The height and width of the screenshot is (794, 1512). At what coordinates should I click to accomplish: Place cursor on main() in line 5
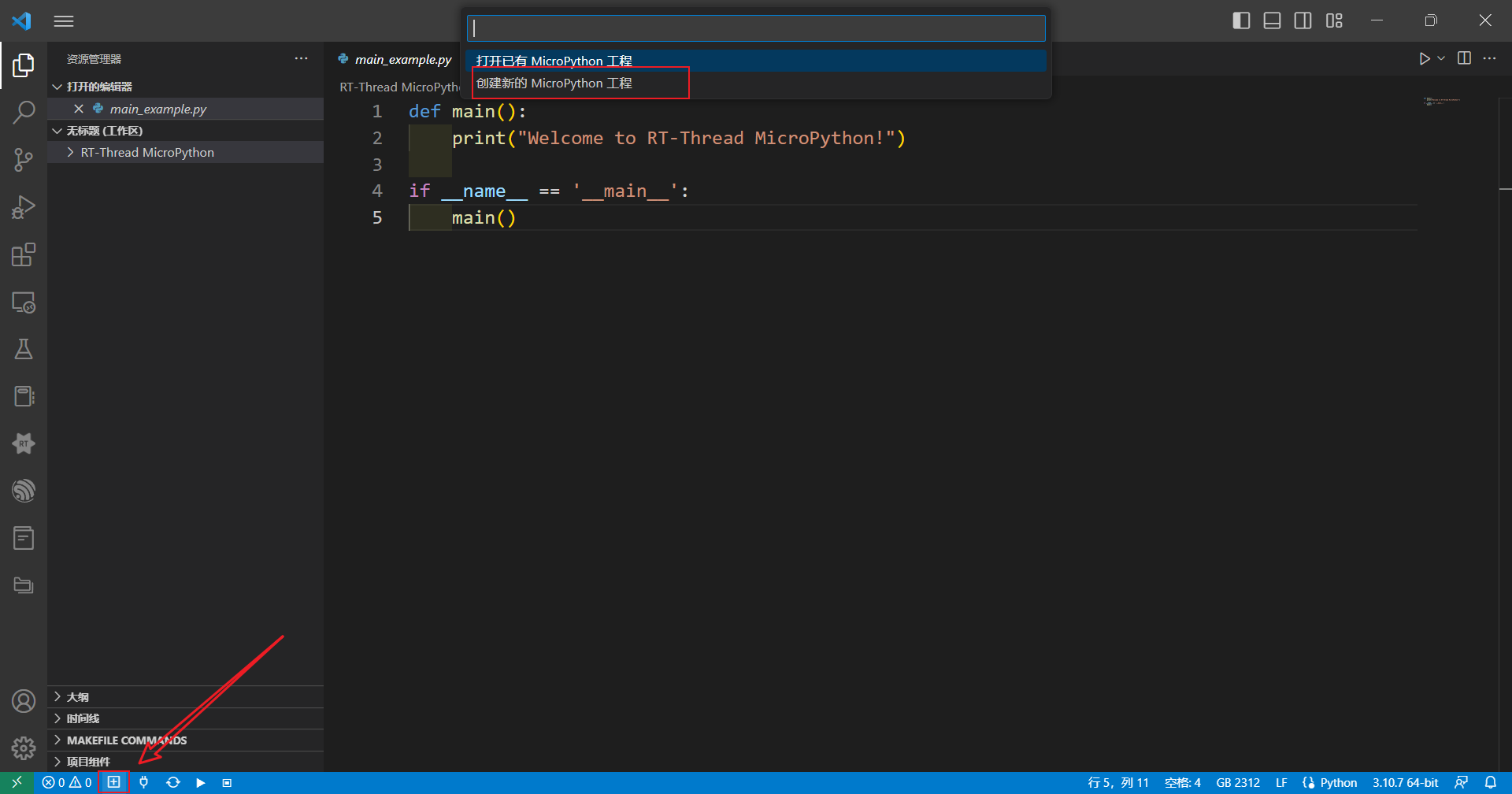pos(484,217)
